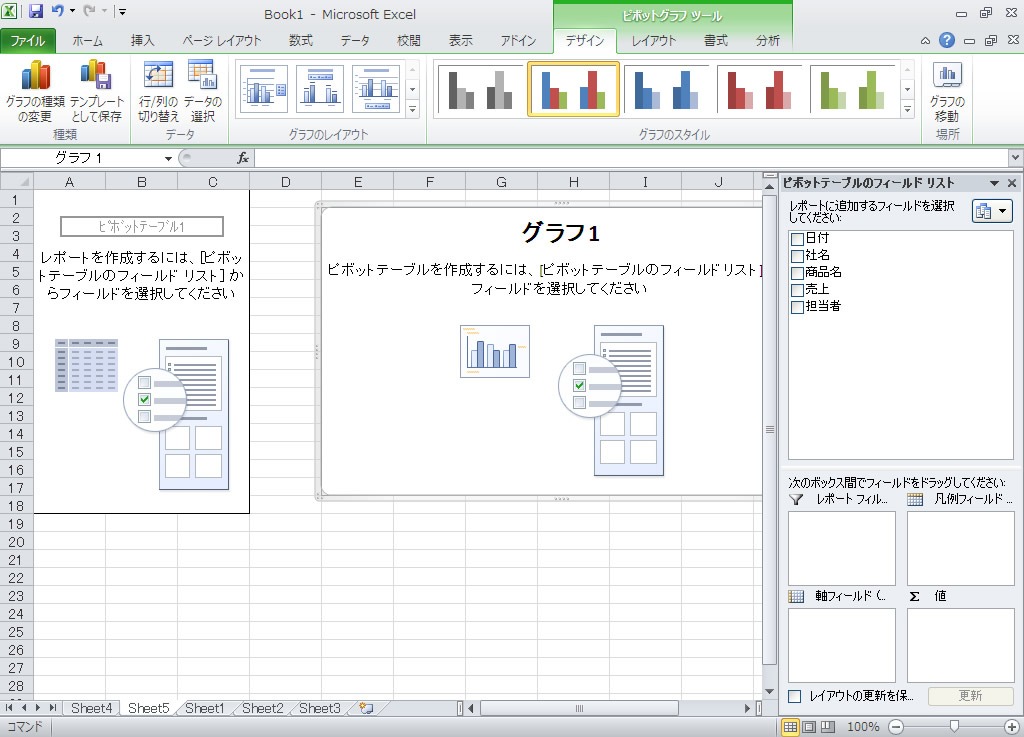
Task: Click the save icon in quick access toolbar
Action: pos(36,13)
